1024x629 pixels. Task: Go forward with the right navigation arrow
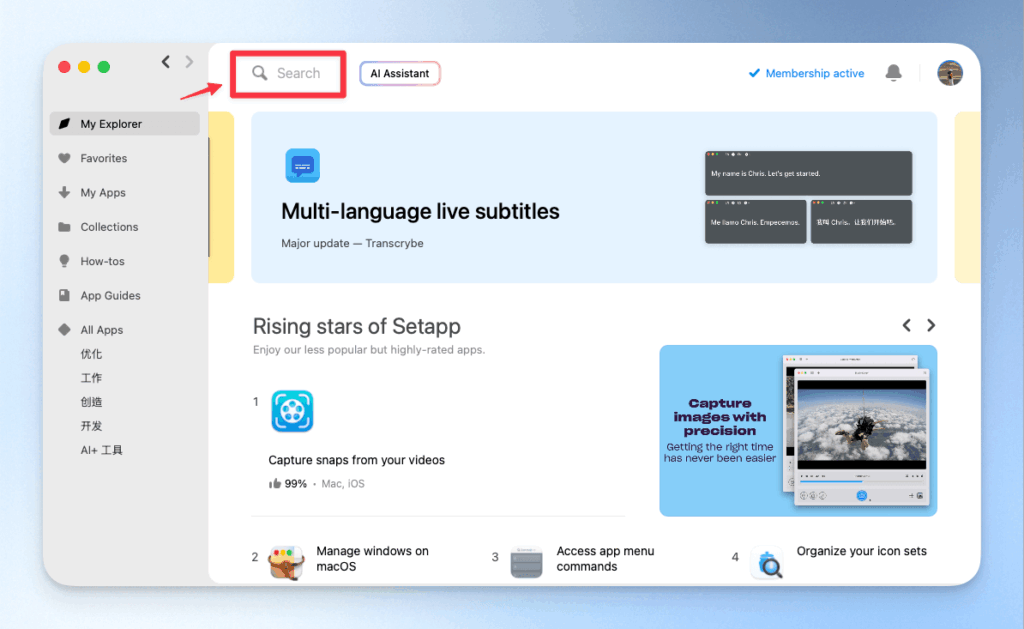(x=189, y=62)
